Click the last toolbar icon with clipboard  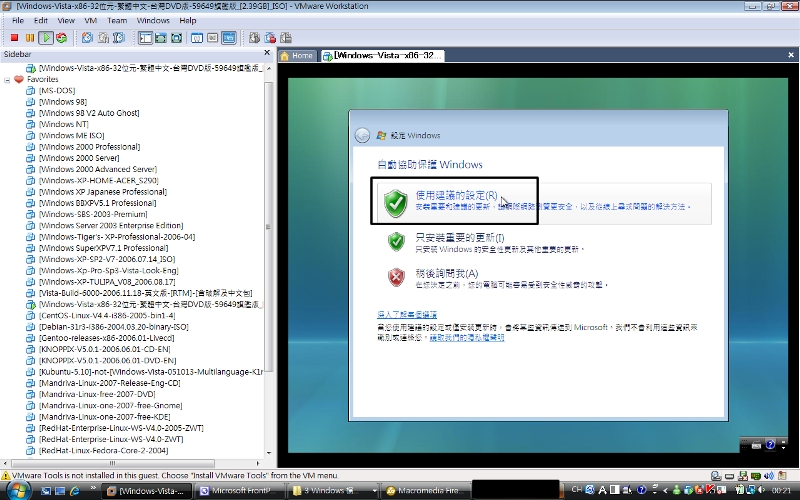pos(286,38)
